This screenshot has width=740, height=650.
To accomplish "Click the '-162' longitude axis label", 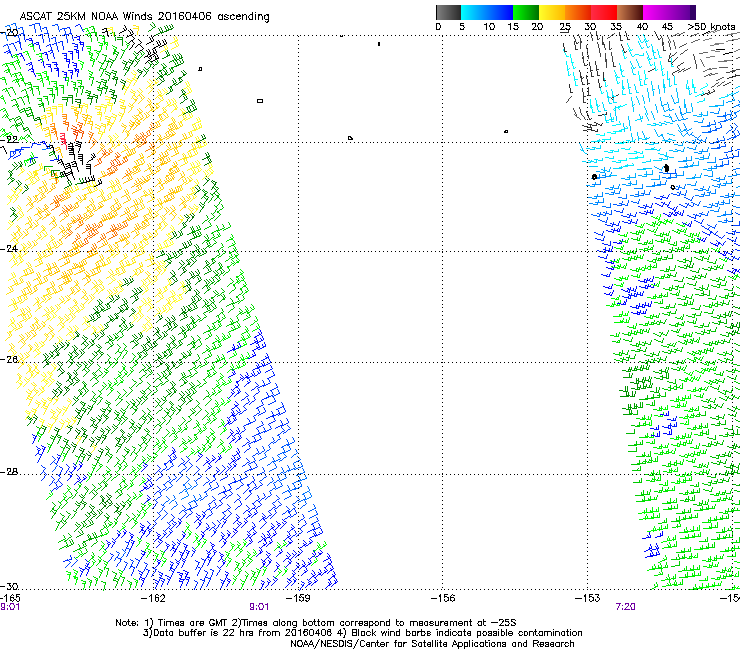I will click(x=154, y=598).
